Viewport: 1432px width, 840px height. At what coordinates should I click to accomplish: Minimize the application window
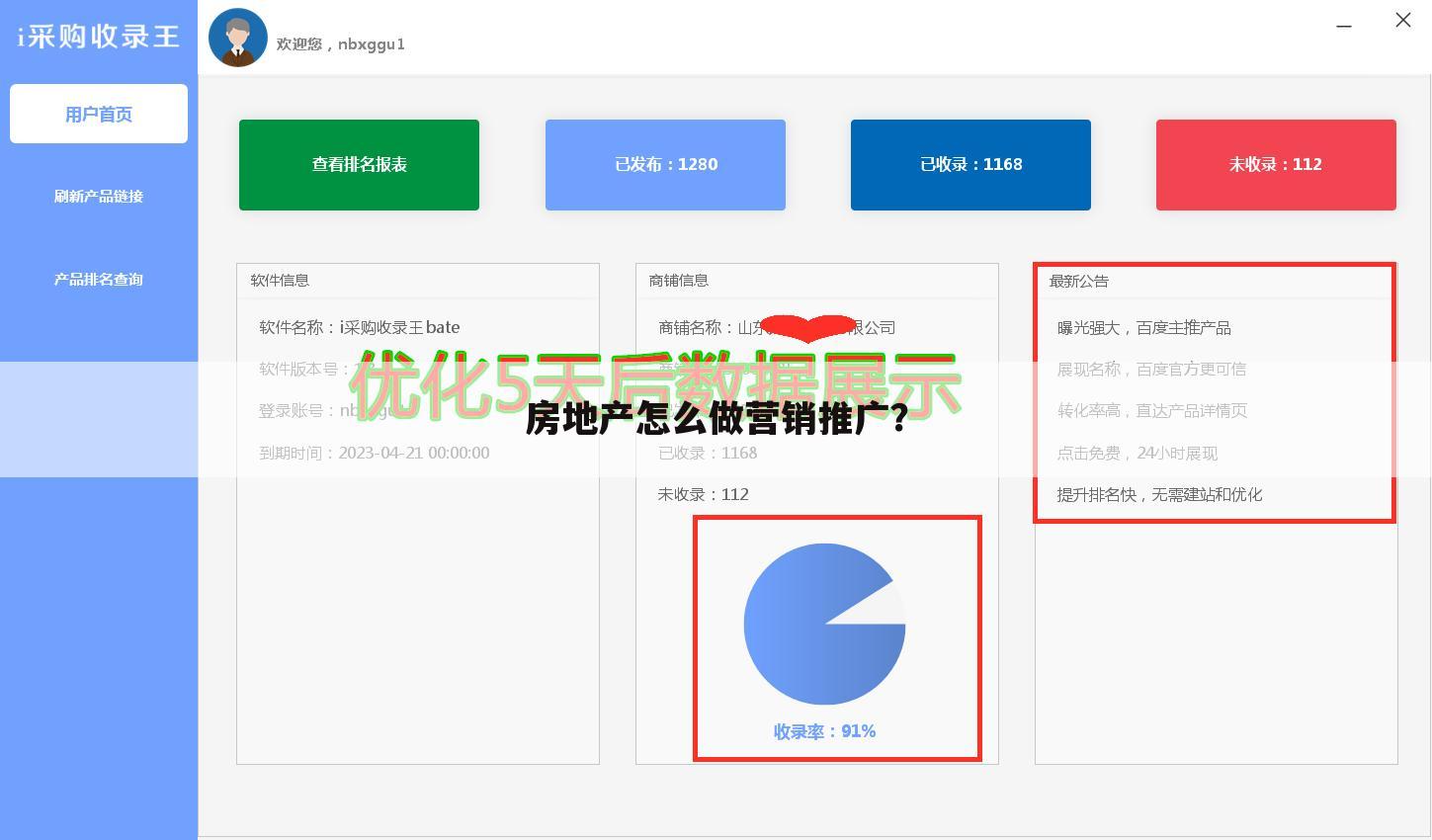click(x=1344, y=25)
